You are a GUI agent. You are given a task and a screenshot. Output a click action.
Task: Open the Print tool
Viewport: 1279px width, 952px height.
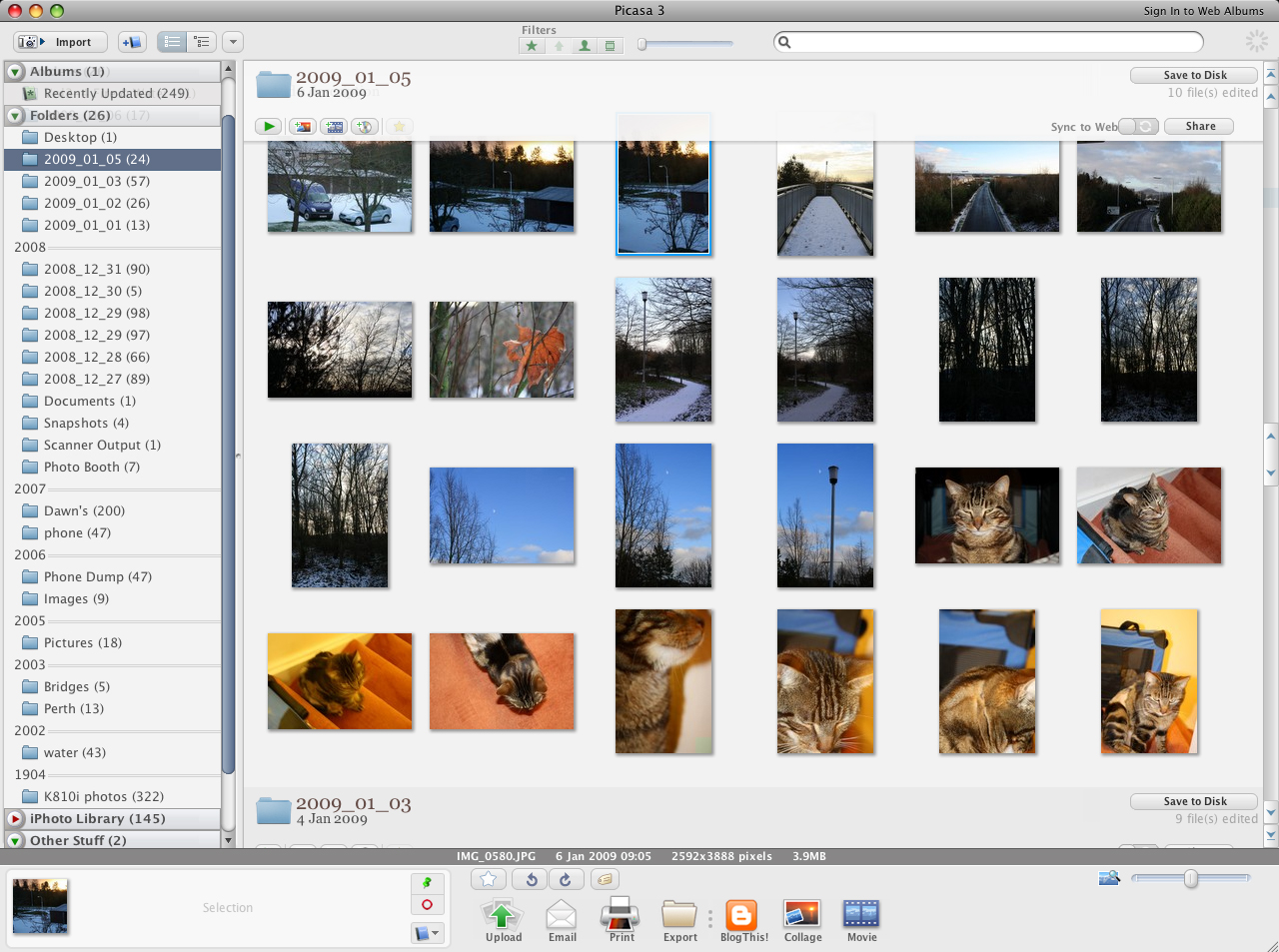pyautogui.click(x=621, y=919)
